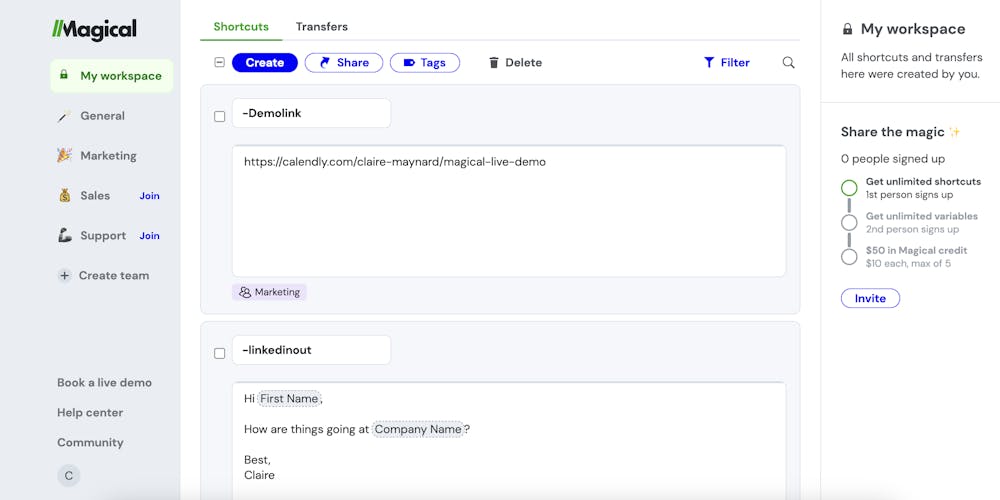The width and height of the screenshot is (1000, 500).
Task: Click the Tags button
Action: [425, 62]
